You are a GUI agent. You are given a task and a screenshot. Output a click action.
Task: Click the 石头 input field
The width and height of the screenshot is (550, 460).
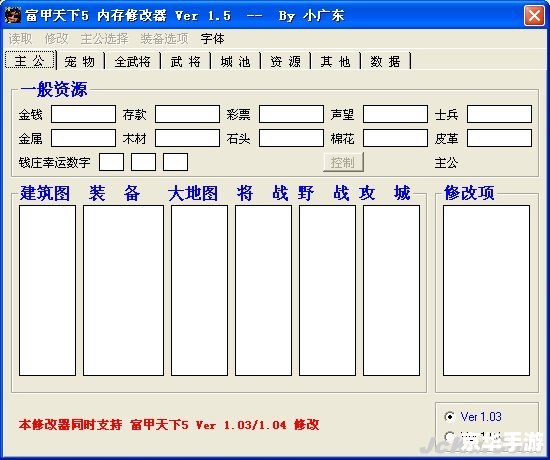coord(291,138)
